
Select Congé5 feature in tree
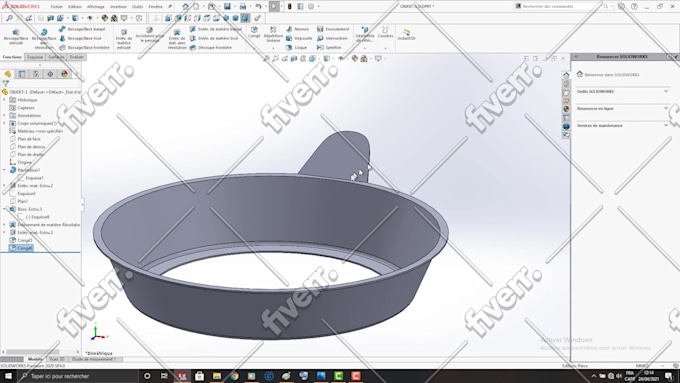(x=21, y=240)
